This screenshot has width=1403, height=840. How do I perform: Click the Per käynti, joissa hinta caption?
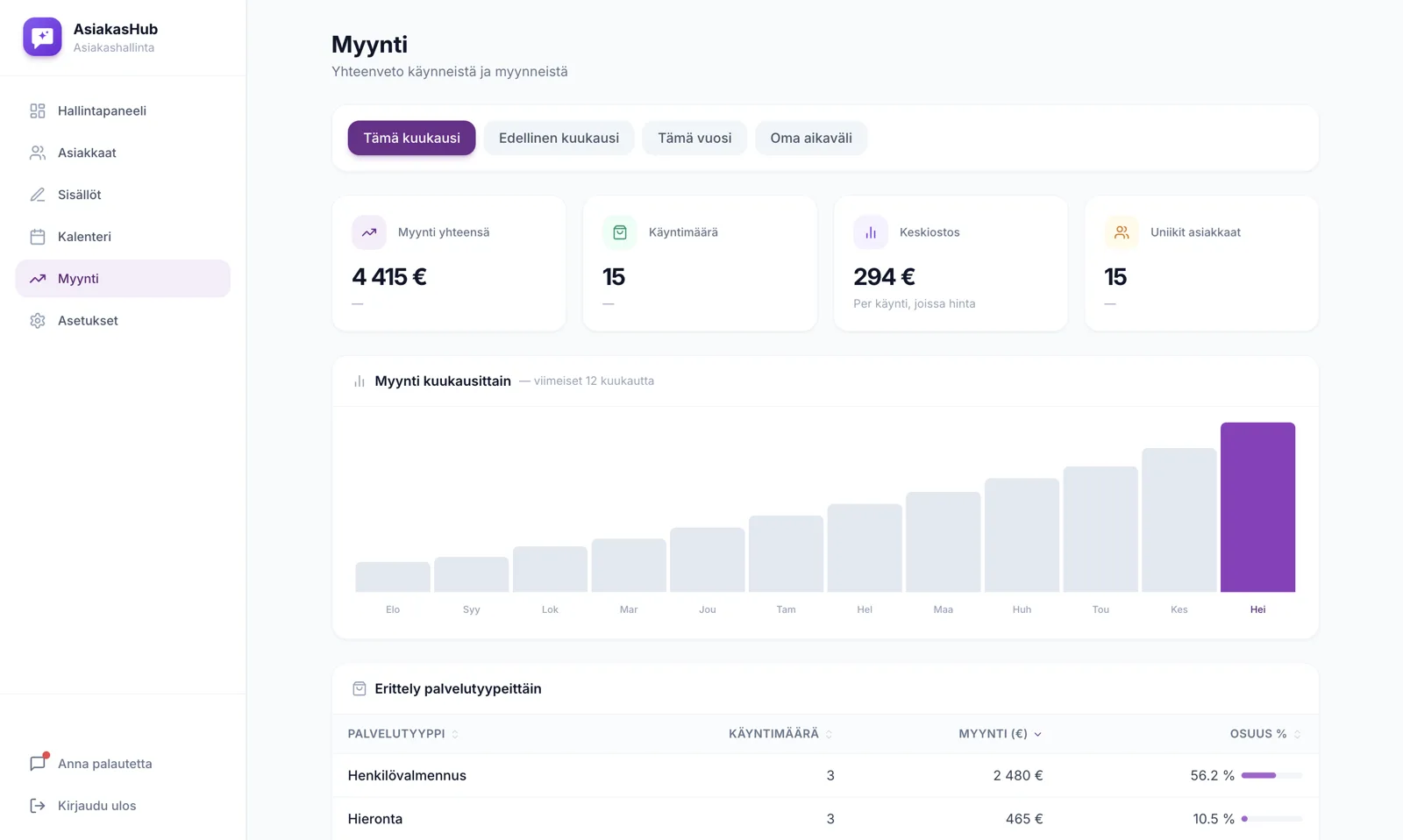coord(914,303)
